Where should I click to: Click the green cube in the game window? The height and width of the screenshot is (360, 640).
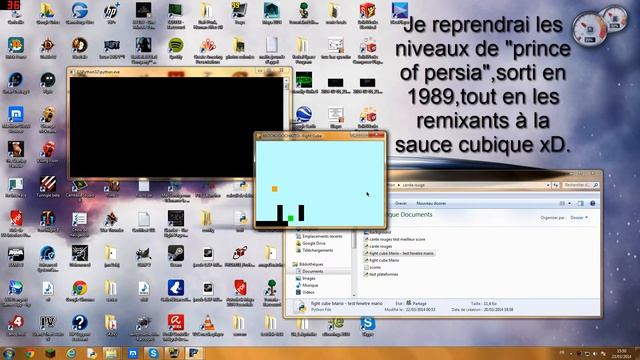point(291,218)
